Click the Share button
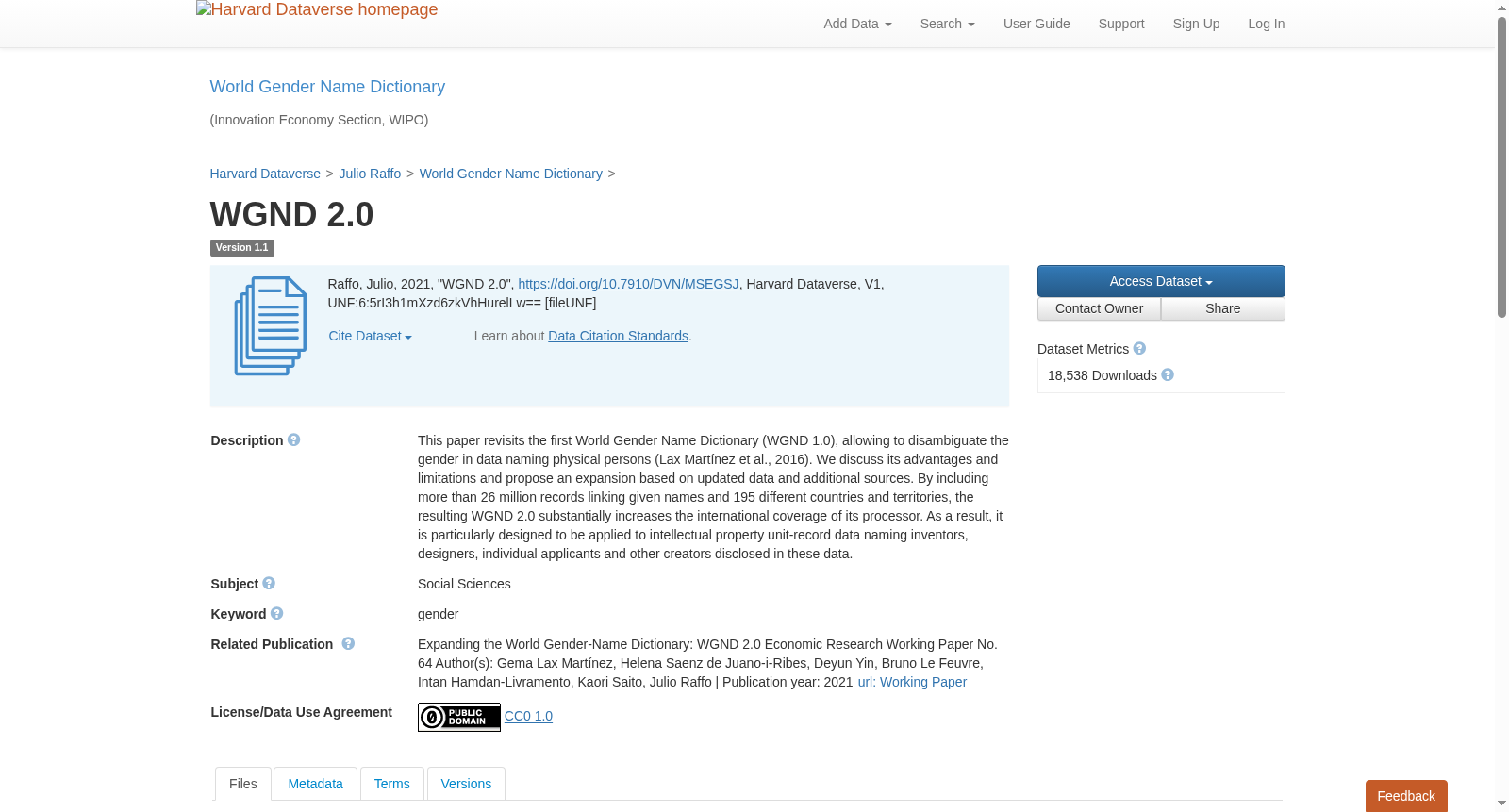The width and height of the screenshot is (1509, 812). 1222,309
